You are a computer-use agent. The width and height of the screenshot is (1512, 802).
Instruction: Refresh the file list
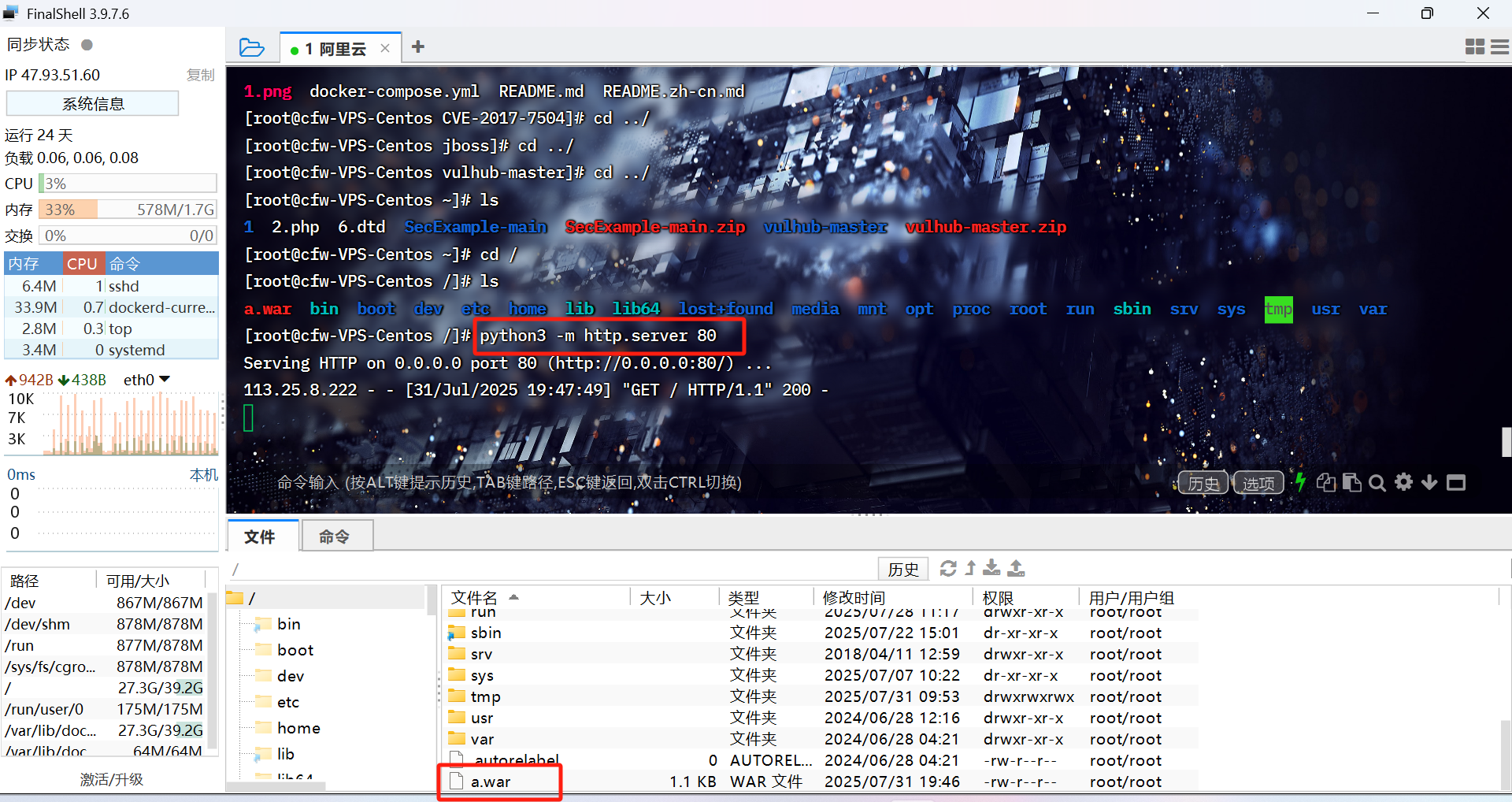pyautogui.click(x=948, y=568)
